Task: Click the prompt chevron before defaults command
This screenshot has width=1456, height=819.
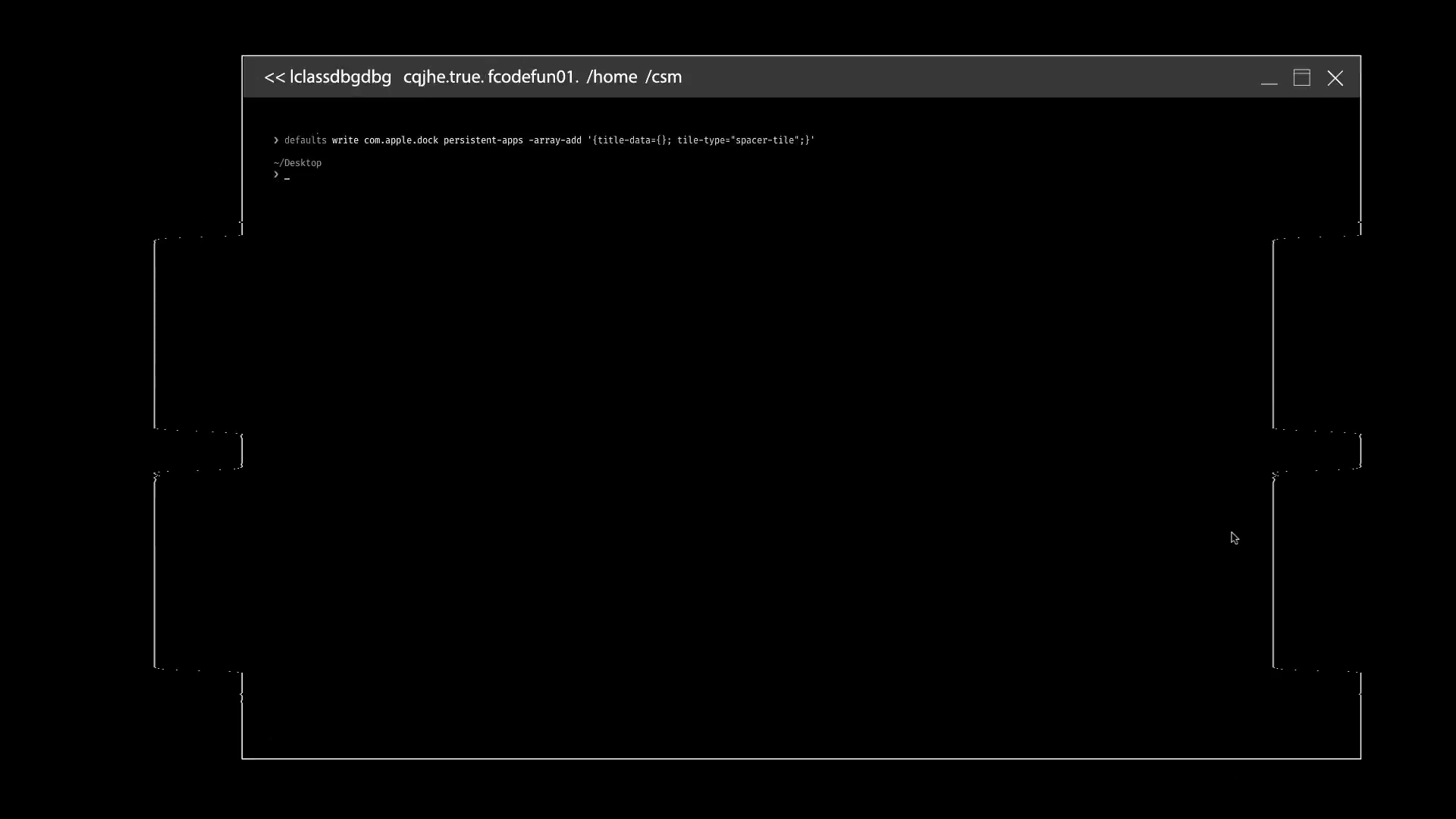Action: [276, 140]
